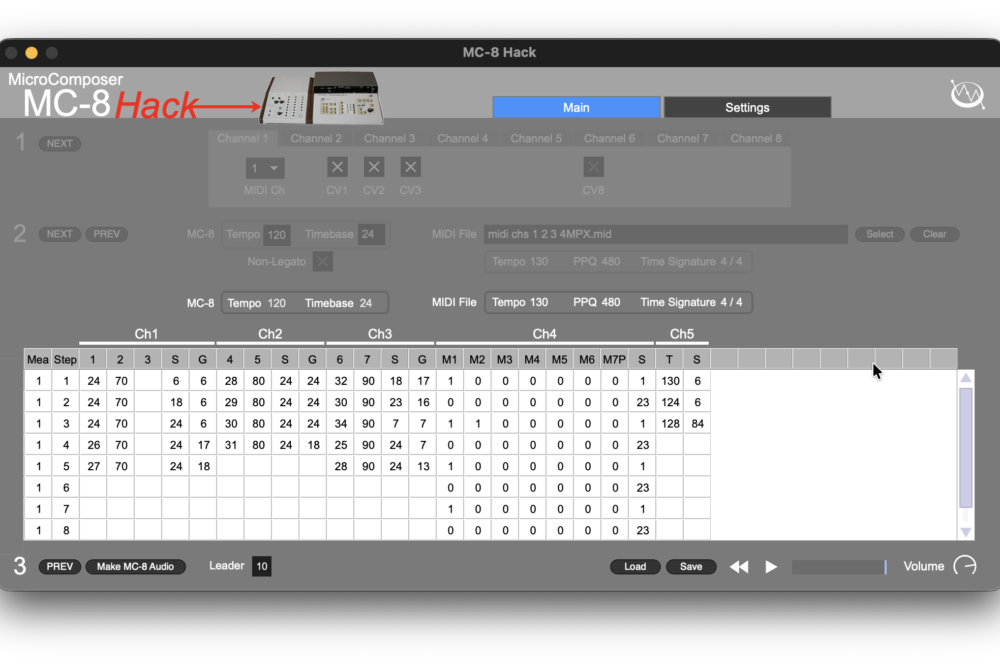
Task: Select the Channel 1 tab
Action: (242, 138)
